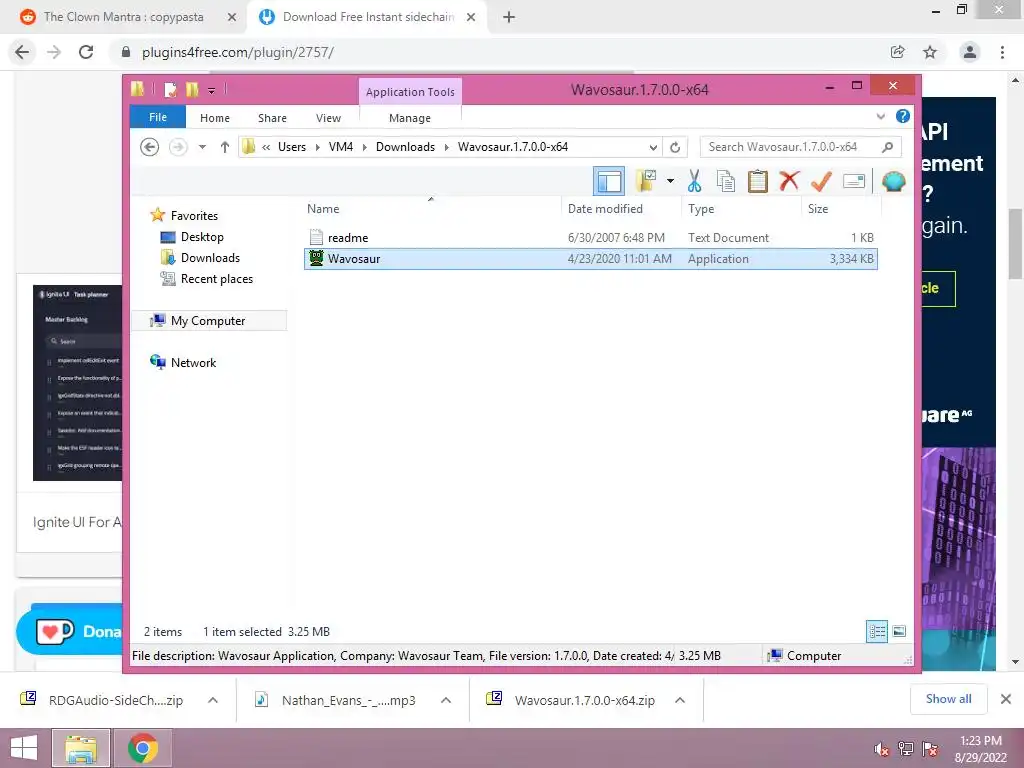This screenshot has width=1024, height=768.
Task: Switch to large icons view
Action: pyautogui.click(x=899, y=631)
